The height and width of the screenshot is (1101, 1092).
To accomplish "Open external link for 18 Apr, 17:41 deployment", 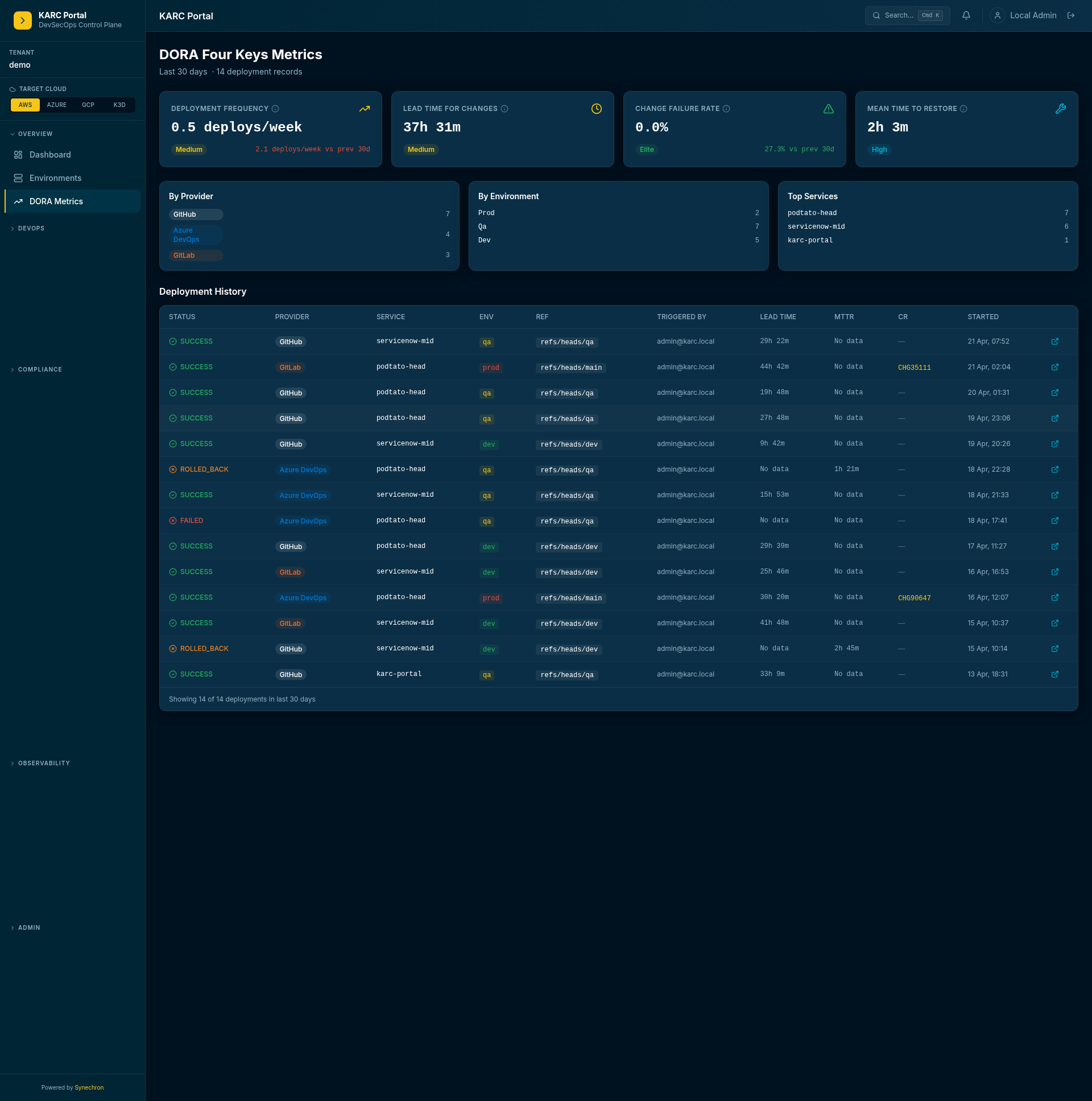I will click(x=1055, y=521).
